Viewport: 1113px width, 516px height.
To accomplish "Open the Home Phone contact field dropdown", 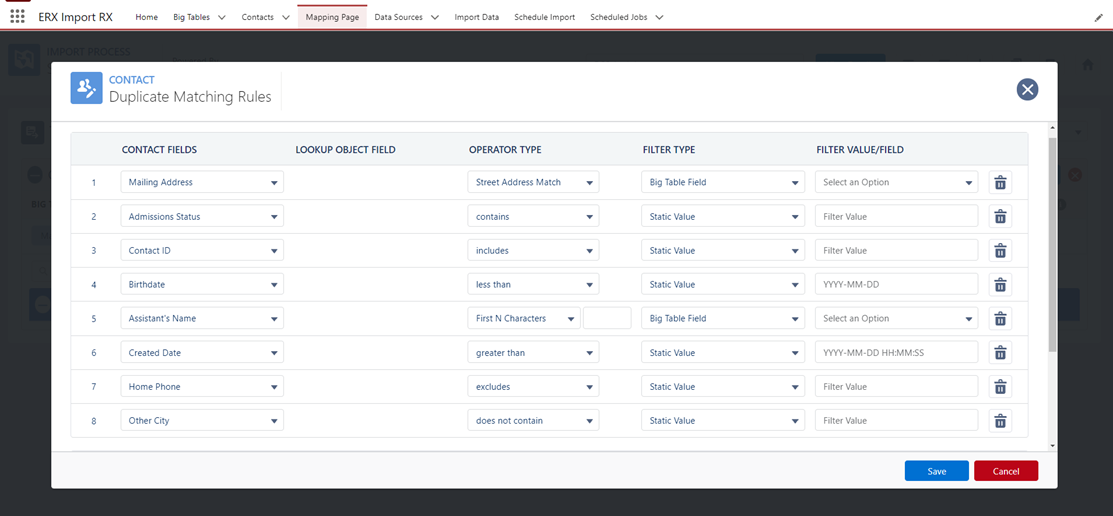I will click(202, 386).
